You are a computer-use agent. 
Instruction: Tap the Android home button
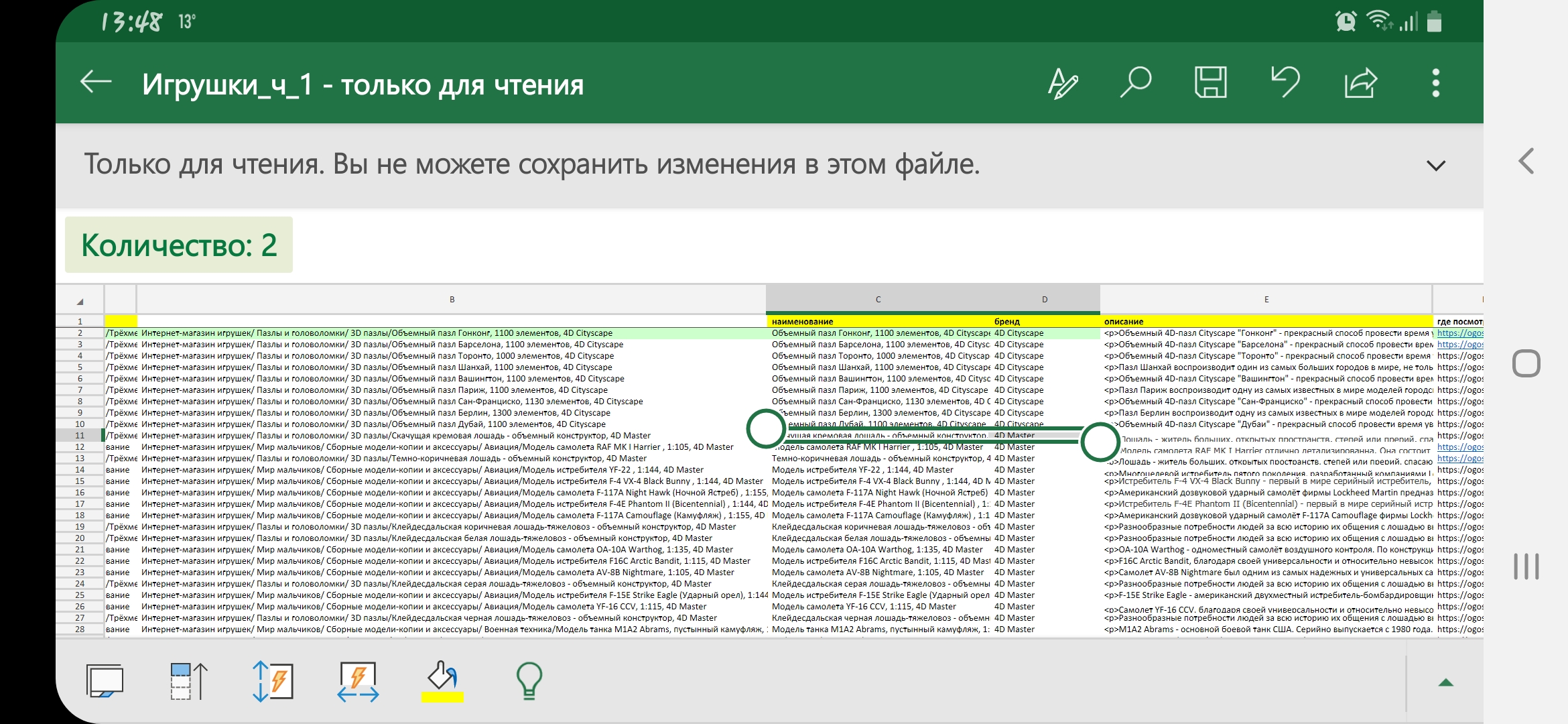1526,363
